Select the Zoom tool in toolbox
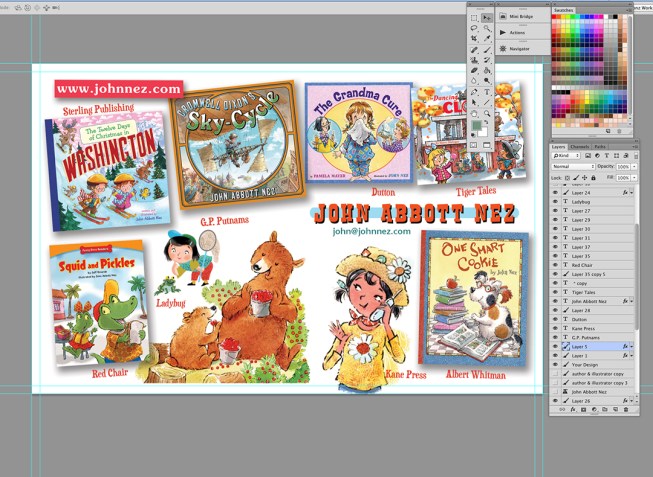Screen dimensions: 653x477 click(x=486, y=113)
